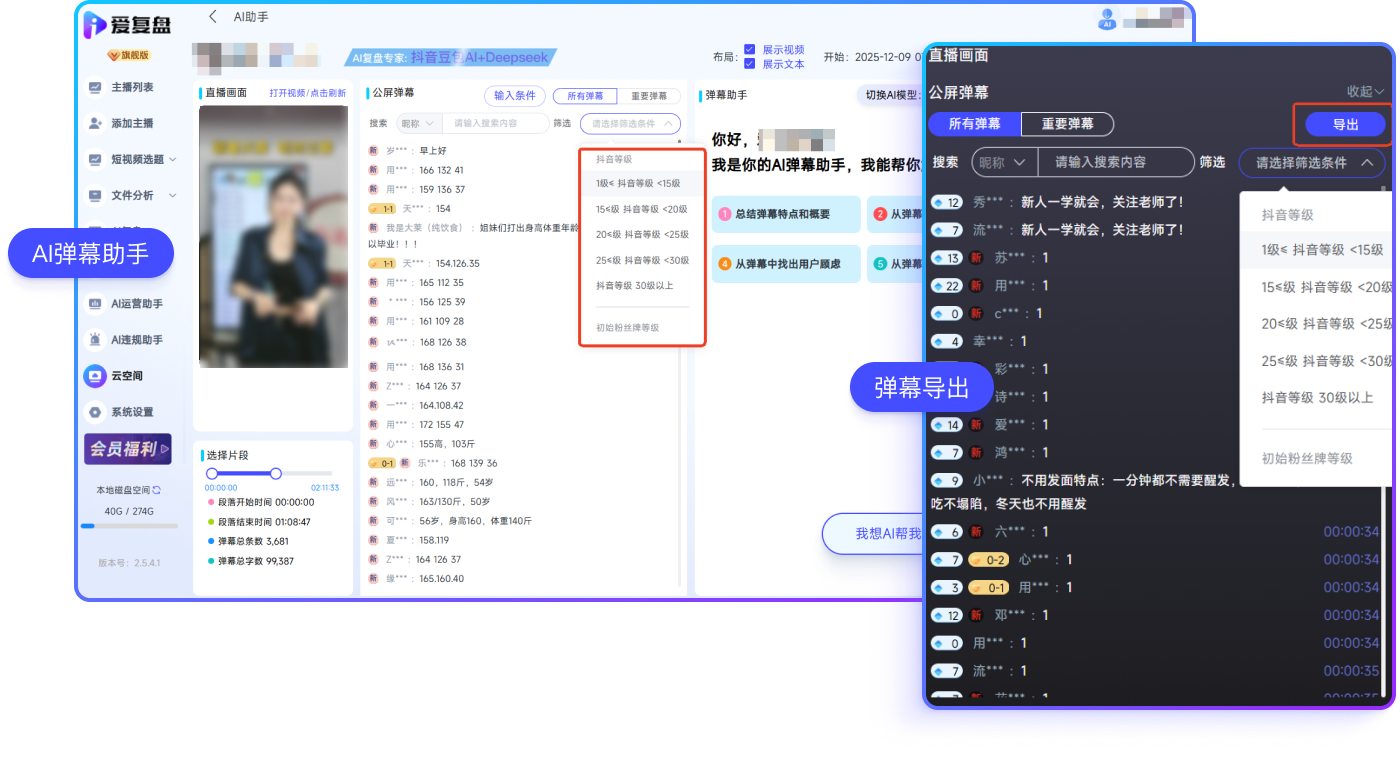Click the AI user avatar icon
The image size is (1400, 774).
pos(1107,19)
